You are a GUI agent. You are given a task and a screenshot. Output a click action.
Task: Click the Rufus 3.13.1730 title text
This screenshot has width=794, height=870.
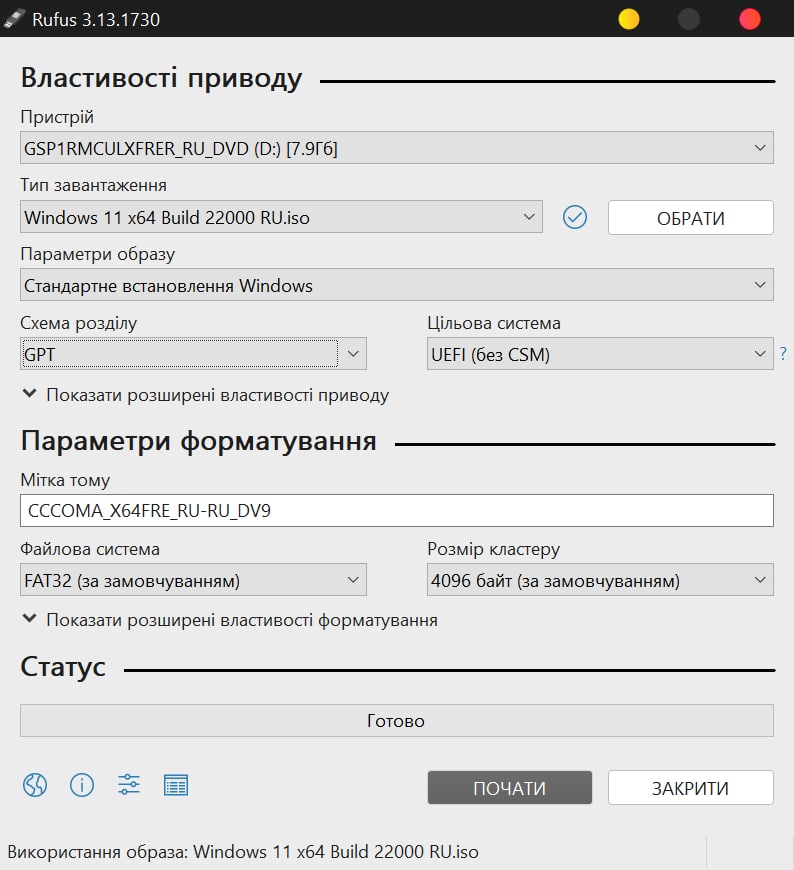[96, 19]
